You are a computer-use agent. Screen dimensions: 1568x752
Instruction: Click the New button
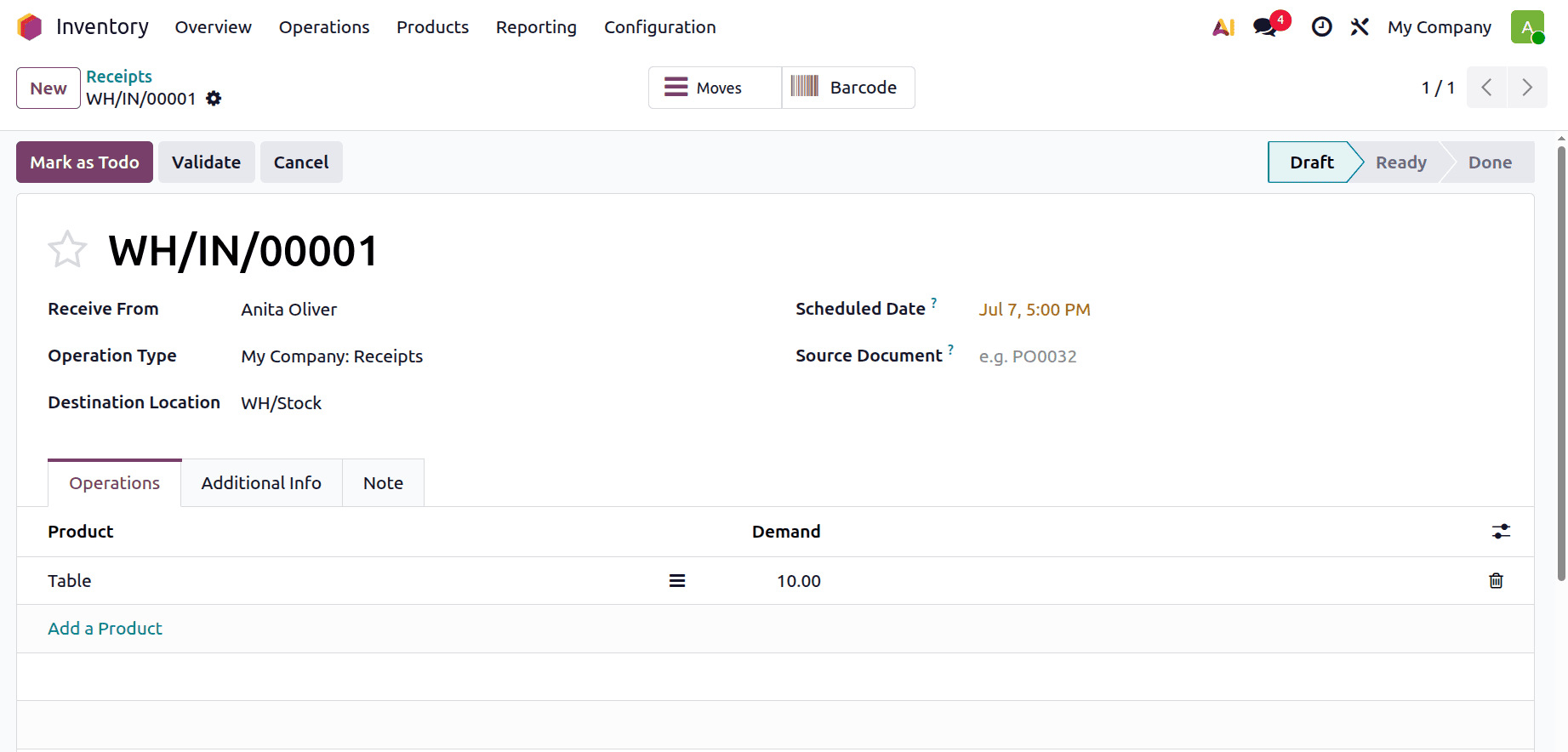[48, 88]
